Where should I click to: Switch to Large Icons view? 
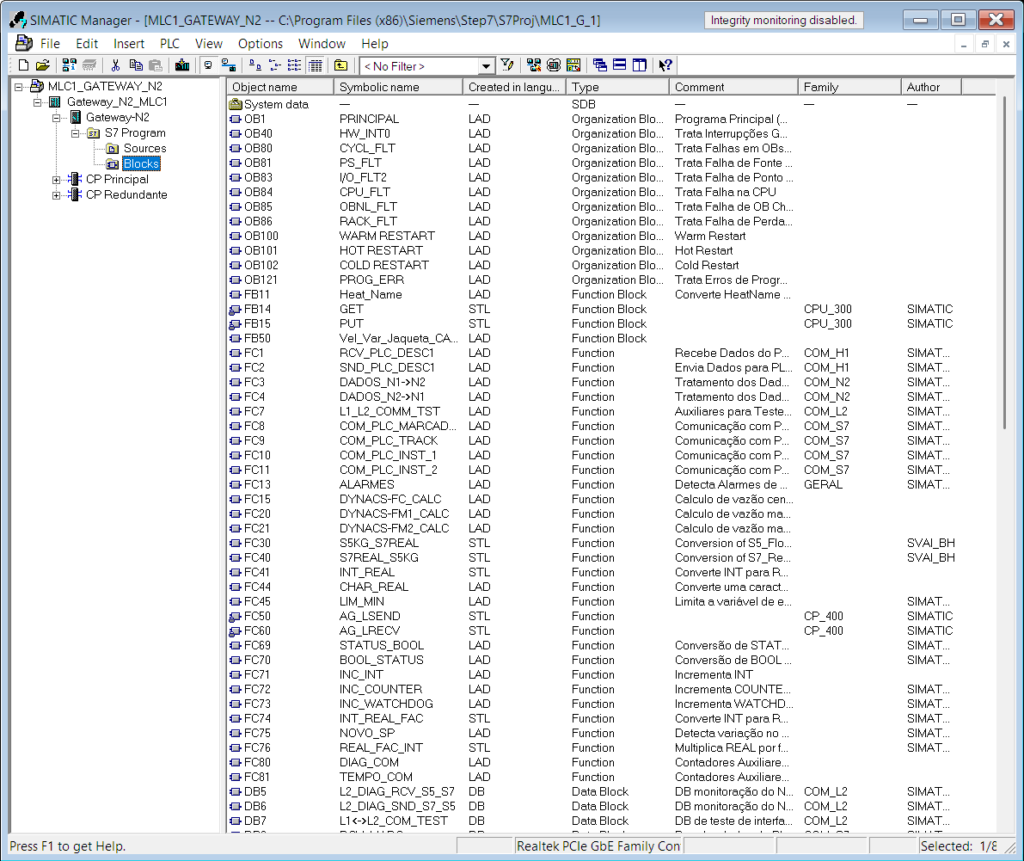pyautogui.click(x=255, y=65)
